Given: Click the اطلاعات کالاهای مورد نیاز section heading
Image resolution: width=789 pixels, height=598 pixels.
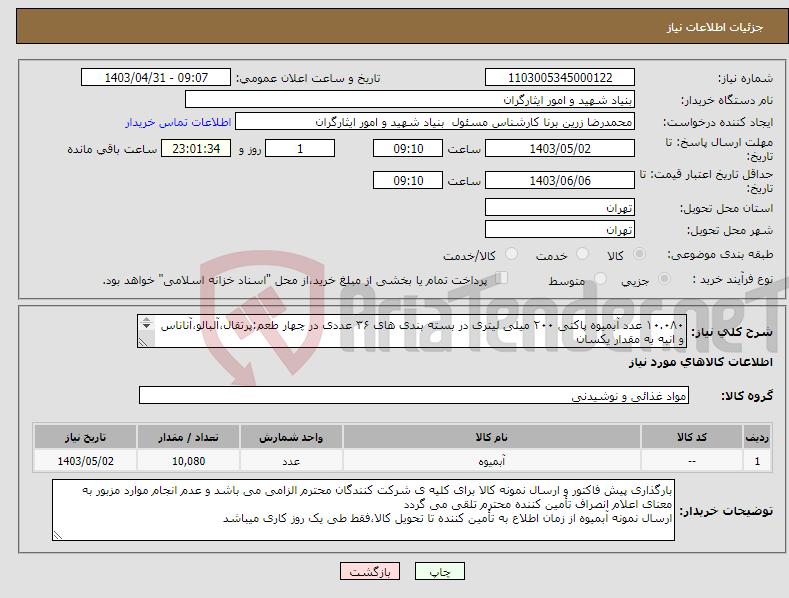Looking at the screenshot, I should pyautogui.click(x=700, y=362).
